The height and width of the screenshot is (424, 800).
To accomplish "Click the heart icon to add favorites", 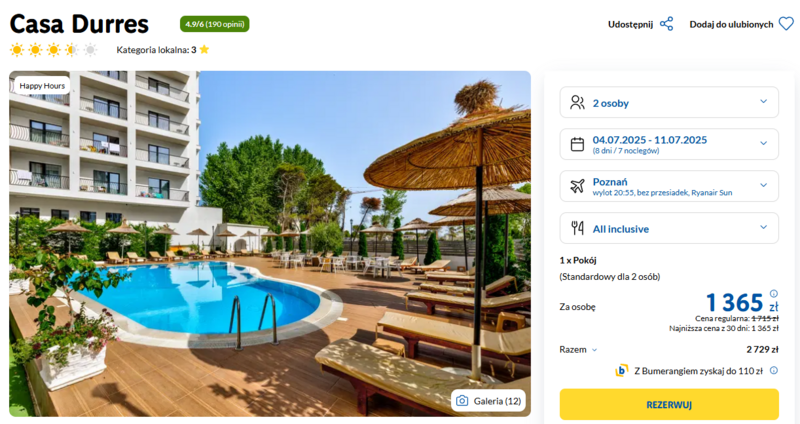I will pyautogui.click(x=786, y=24).
